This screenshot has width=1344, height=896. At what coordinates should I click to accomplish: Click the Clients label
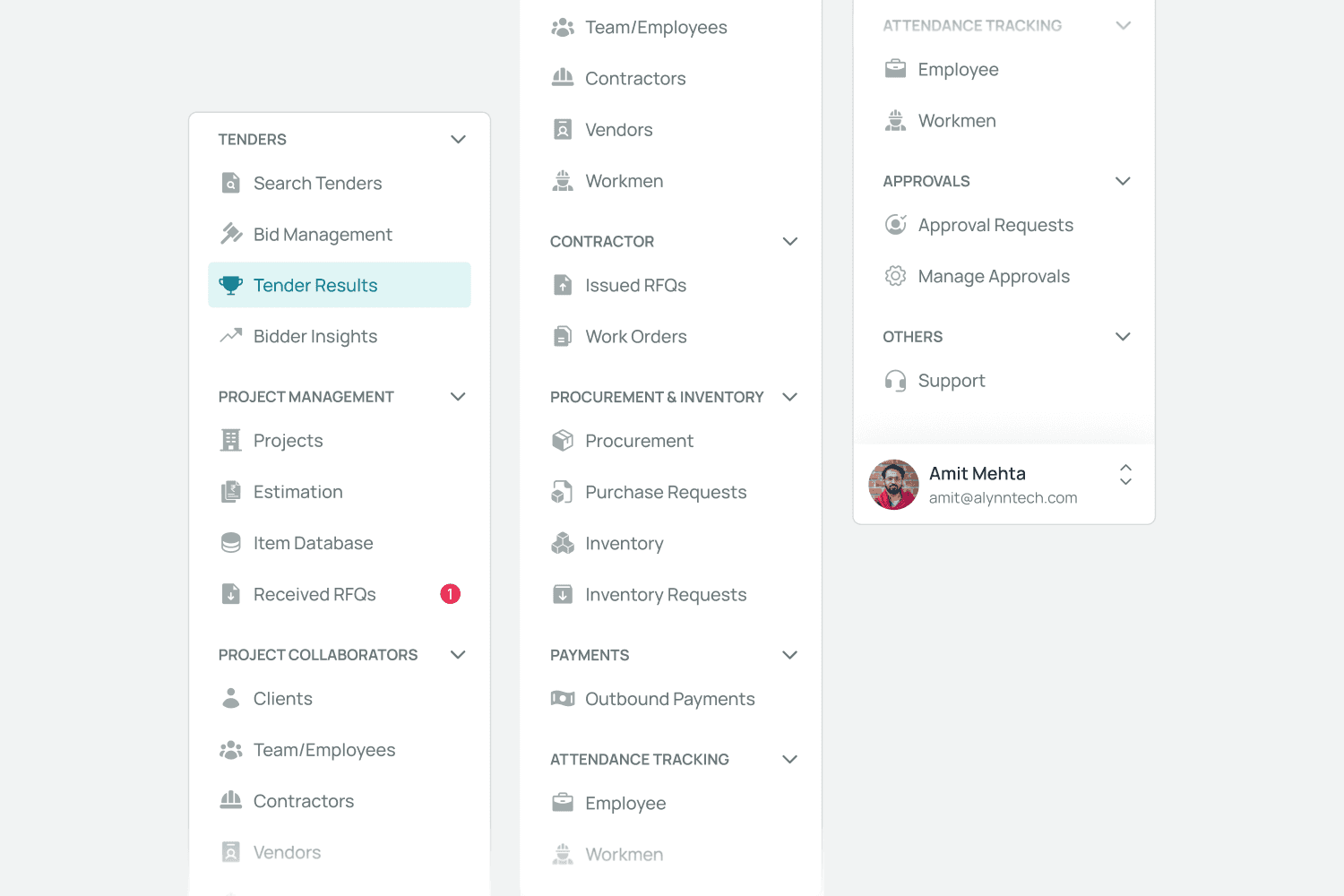click(283, 698)
